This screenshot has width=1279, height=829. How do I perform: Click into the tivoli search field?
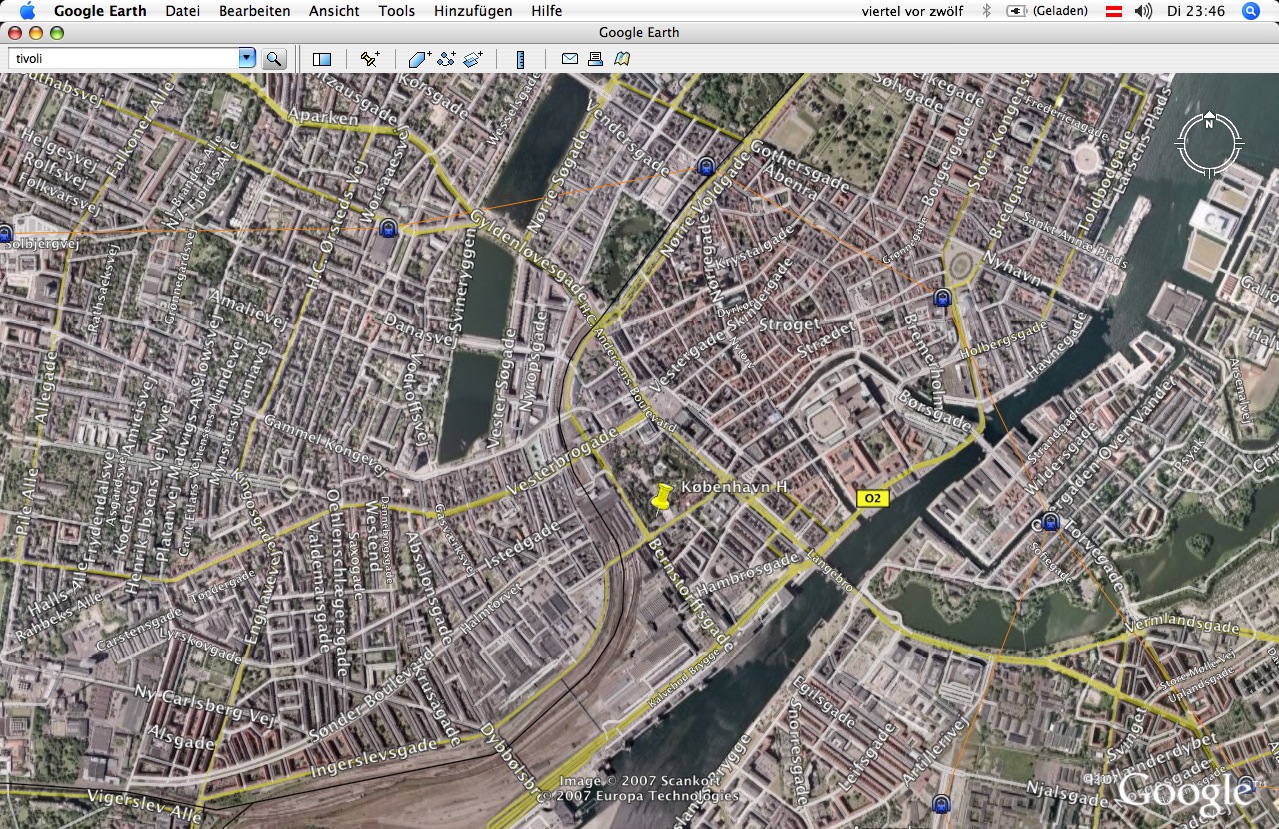[124, 59]
